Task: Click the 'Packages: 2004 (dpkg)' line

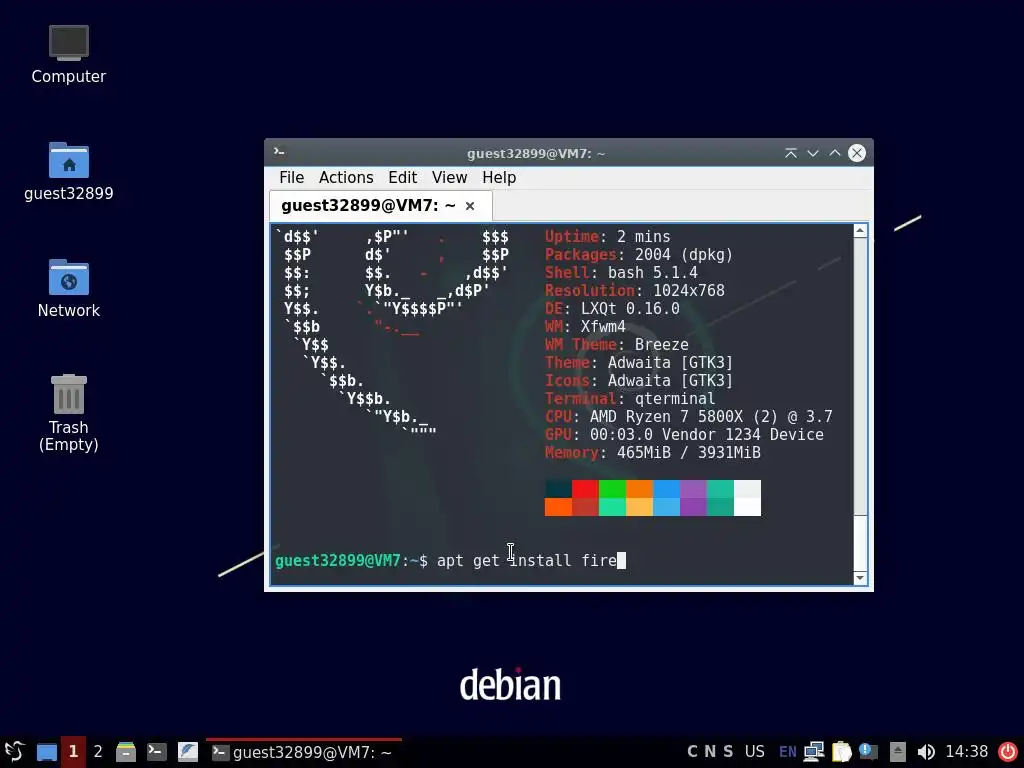Action: [639, 255]
